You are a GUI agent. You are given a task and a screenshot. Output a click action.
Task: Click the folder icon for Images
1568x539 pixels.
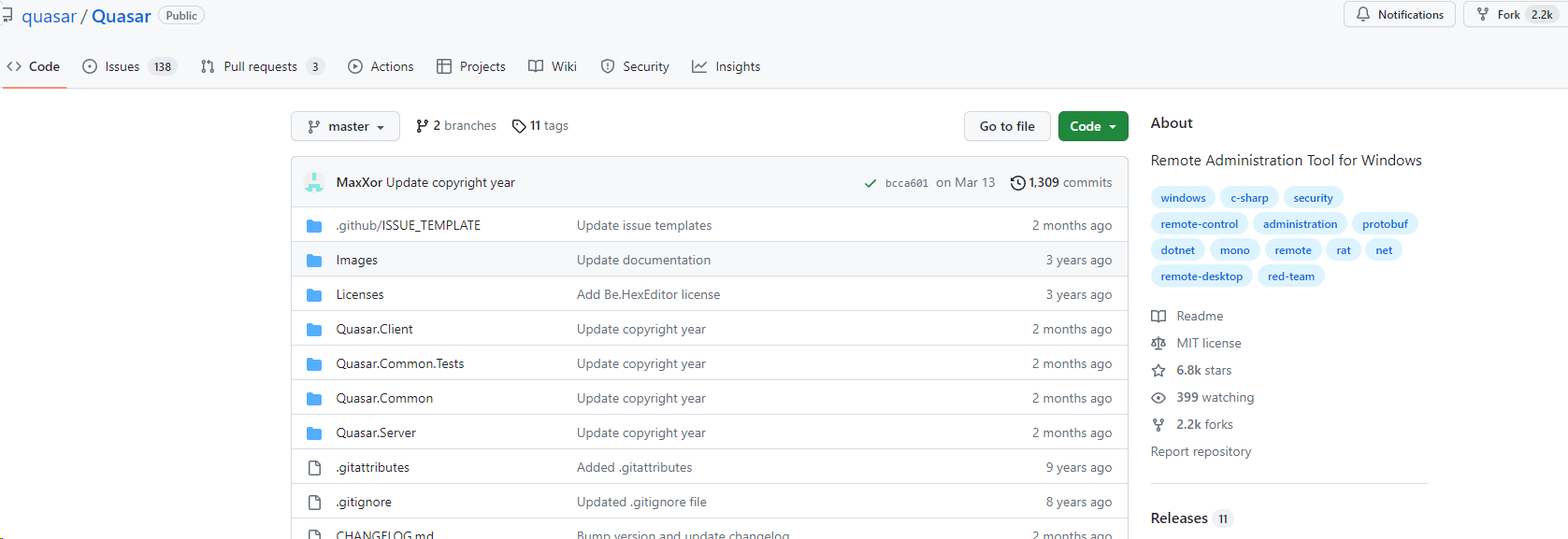pyautogui.click(x=314, y=261)
